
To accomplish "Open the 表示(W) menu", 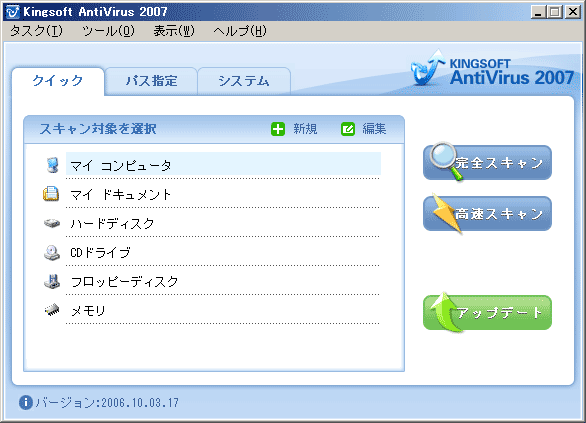I will click(x=174, y=31).
